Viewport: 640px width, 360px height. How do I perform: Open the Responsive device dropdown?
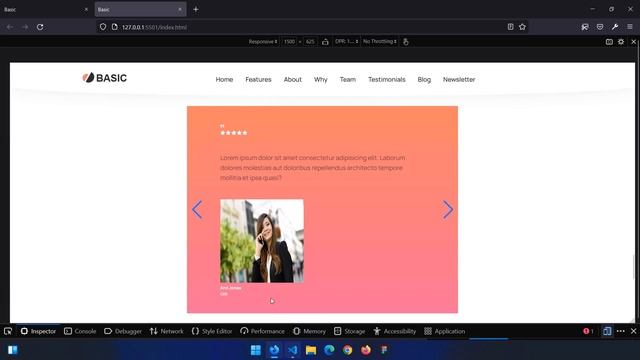tap(263, 42)
